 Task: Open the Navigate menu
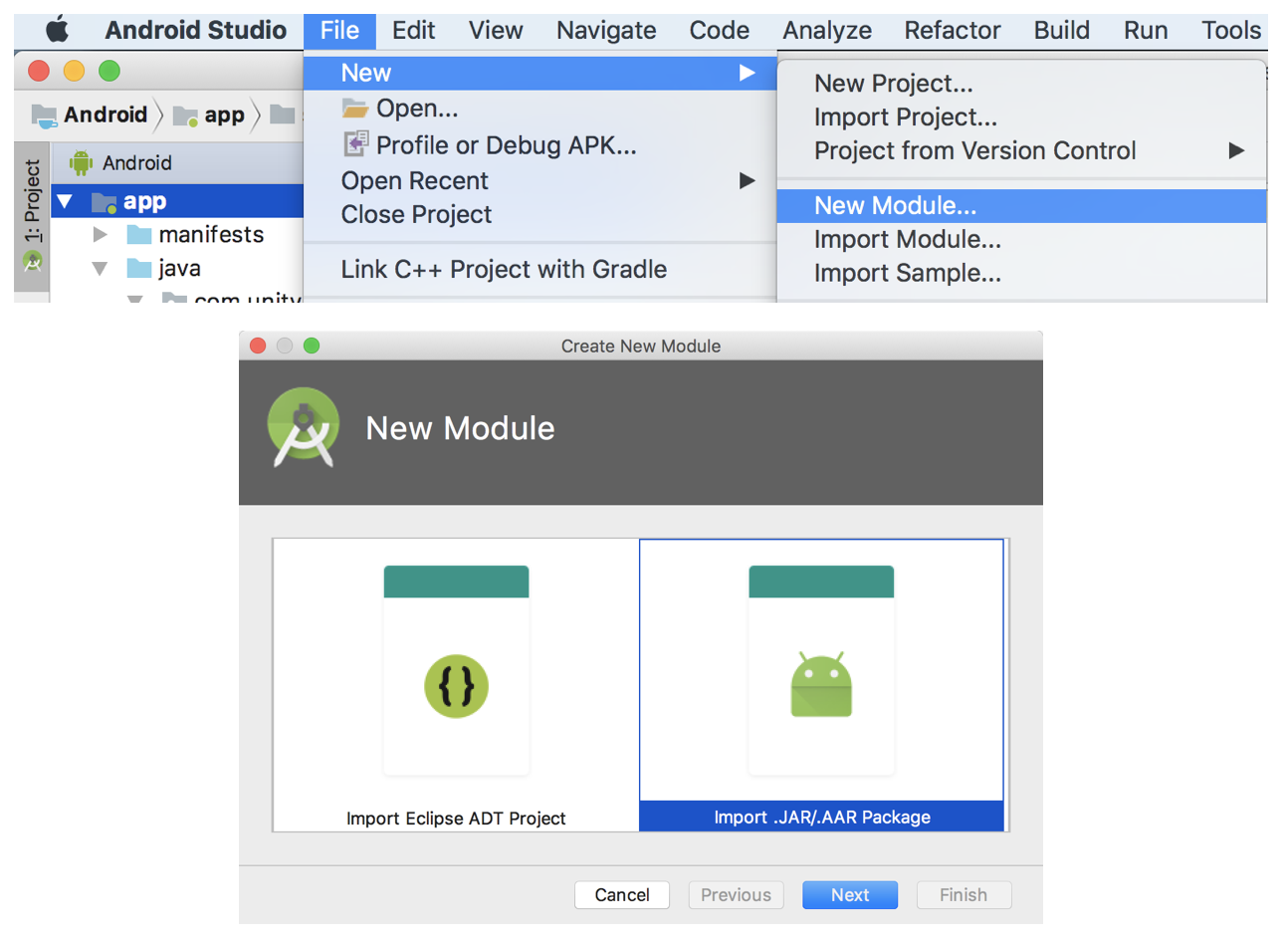click(606, 30)
